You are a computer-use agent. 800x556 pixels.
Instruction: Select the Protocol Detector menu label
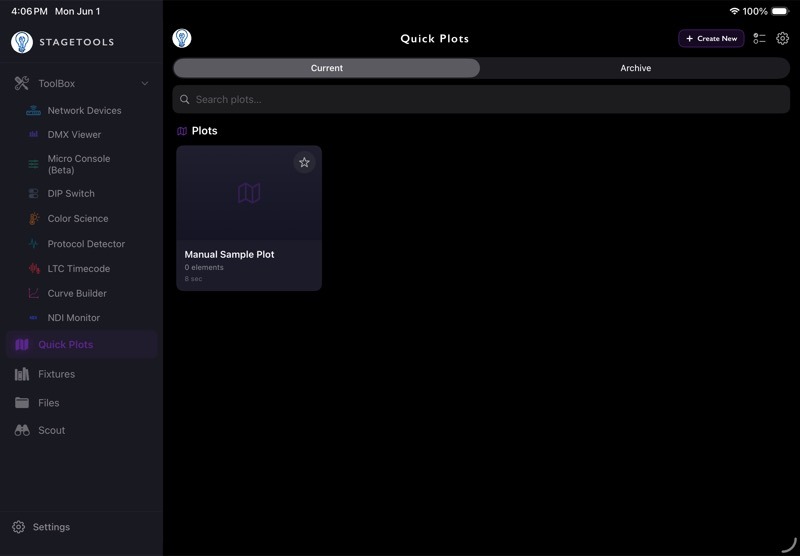tap(86, 244)
